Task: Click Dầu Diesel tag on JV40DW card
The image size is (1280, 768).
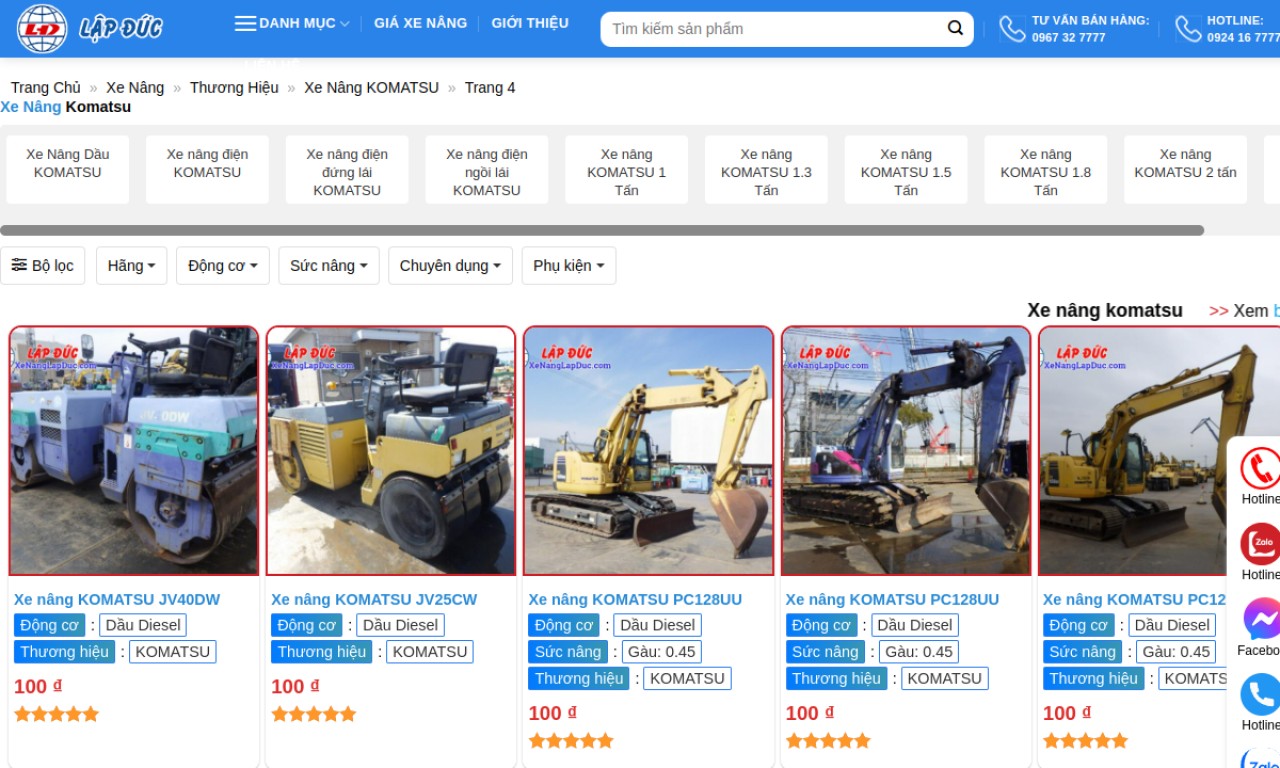Action: coord(143,625)
